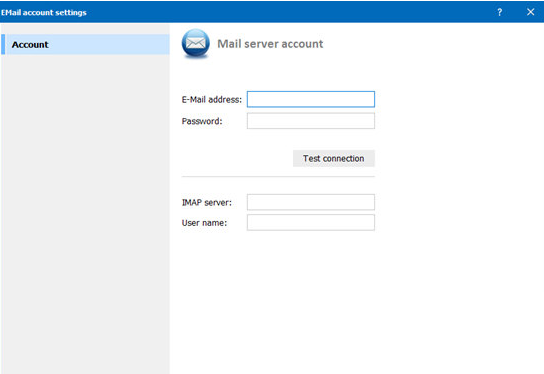Close the EMail account settings dialog
This screenshot has width=544, height=374.
click(530, 12)
